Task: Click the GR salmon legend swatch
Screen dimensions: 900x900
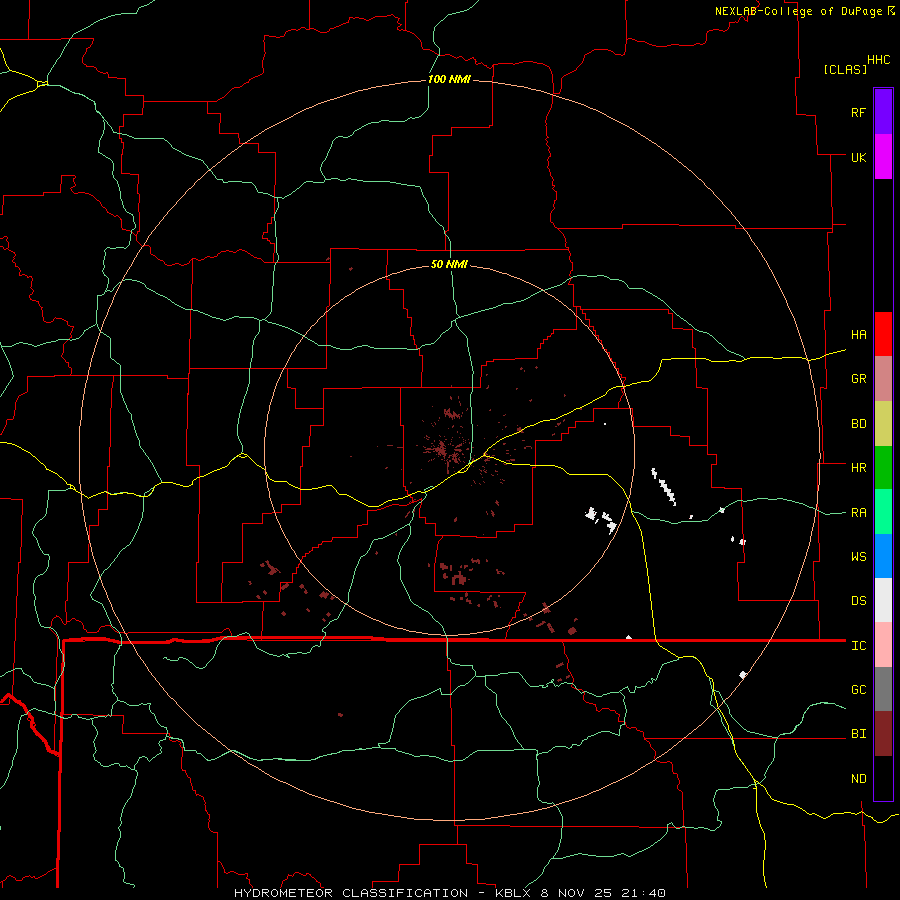Action: (x=883, y=379)
